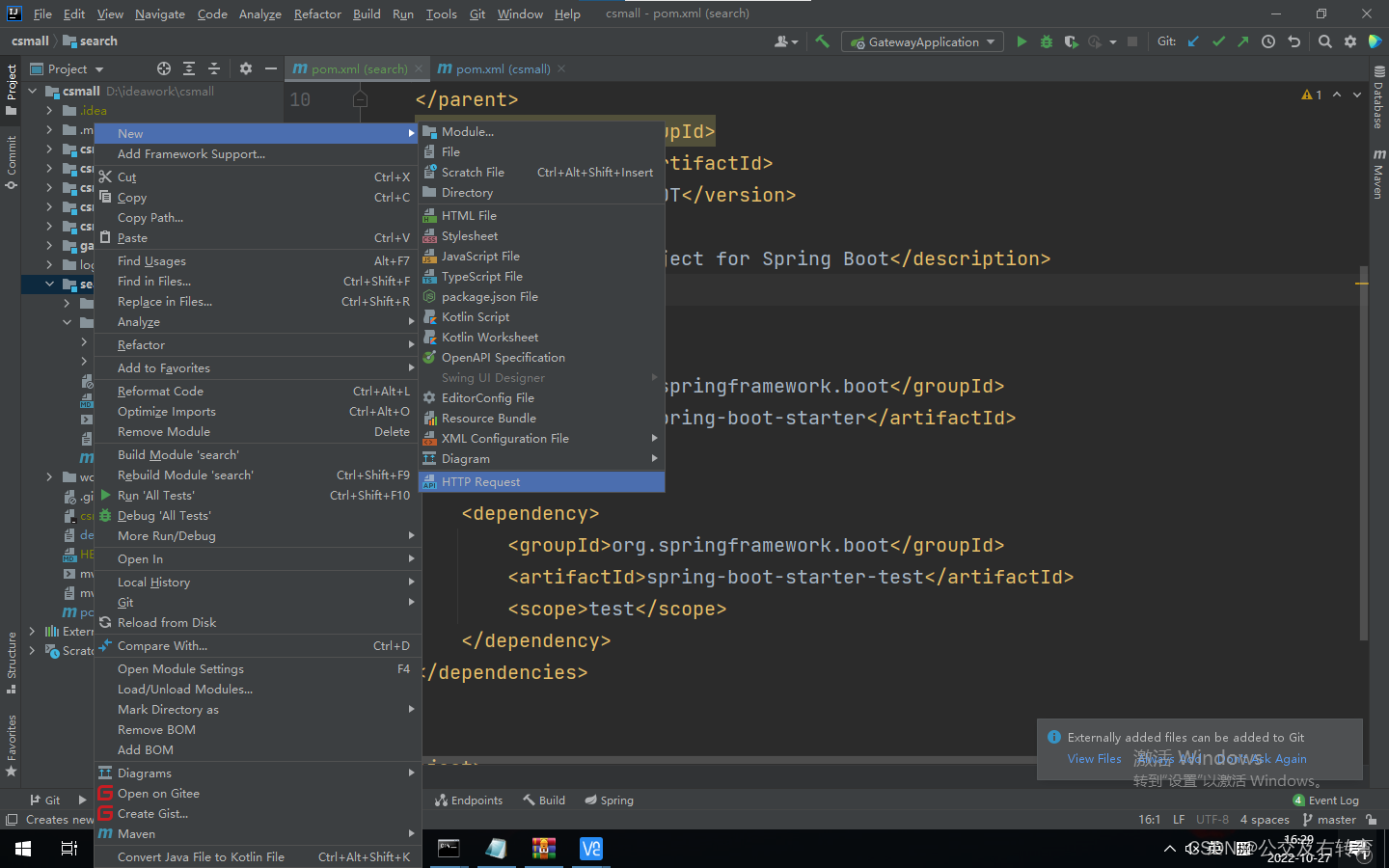Click the editor horizontal scrollbar
Viewport: 1389px width, 868px height.
[729, 760]
